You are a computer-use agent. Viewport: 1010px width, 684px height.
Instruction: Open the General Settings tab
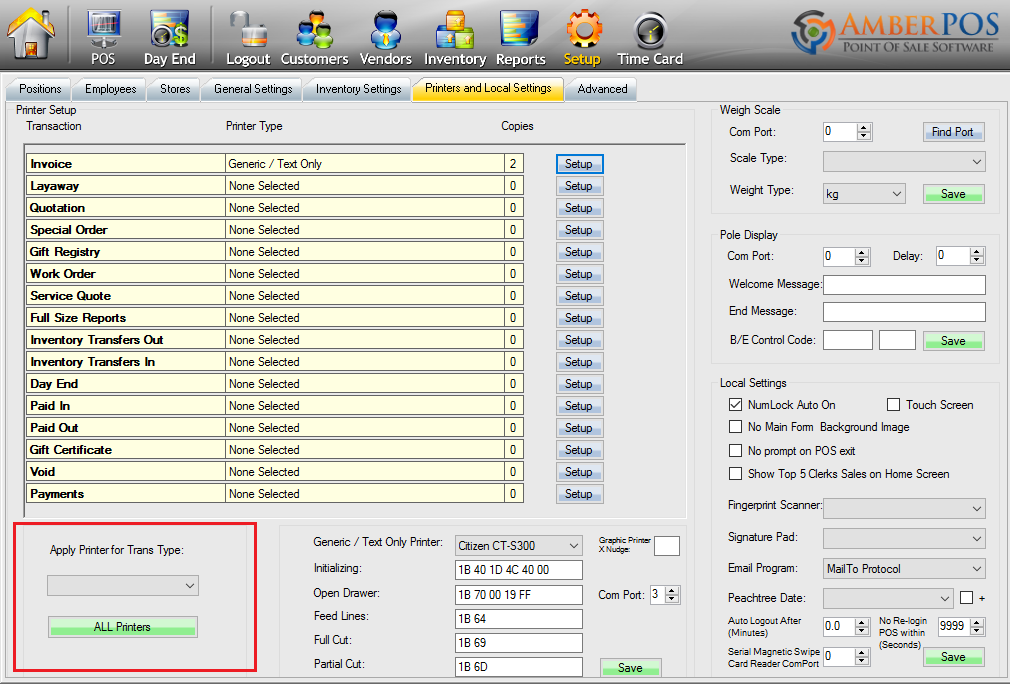253,89
